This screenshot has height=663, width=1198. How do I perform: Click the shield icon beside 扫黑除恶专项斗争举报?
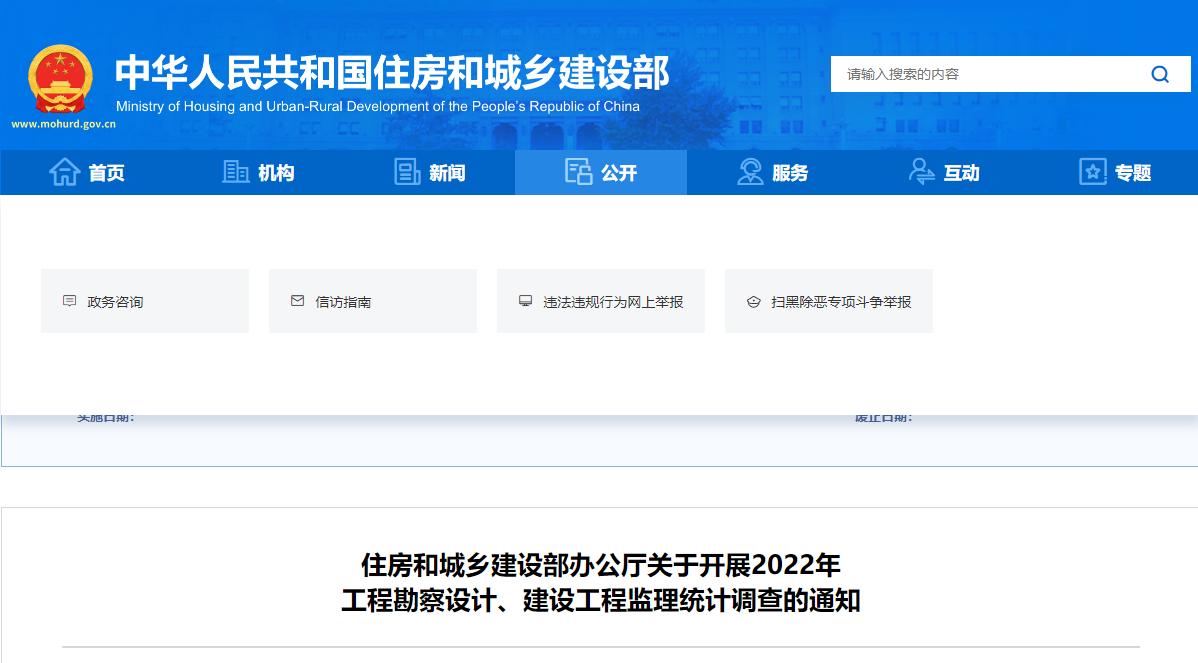tap(753, 302)
